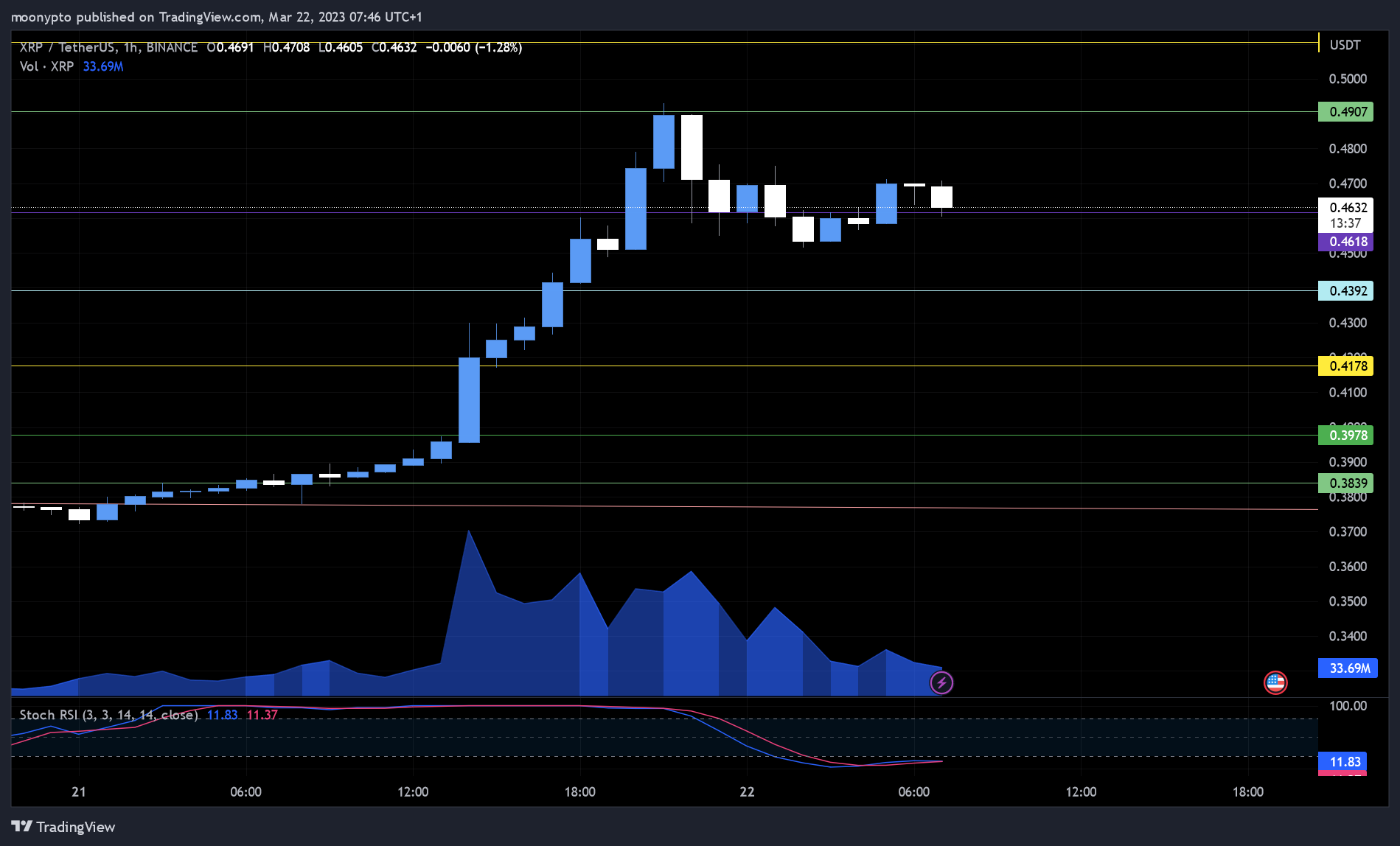The width and height of the screenshot is (1400, 846).
Task: Click the purple lightning bolt icon
Action: pyautogui.click(x=941, y=683)
